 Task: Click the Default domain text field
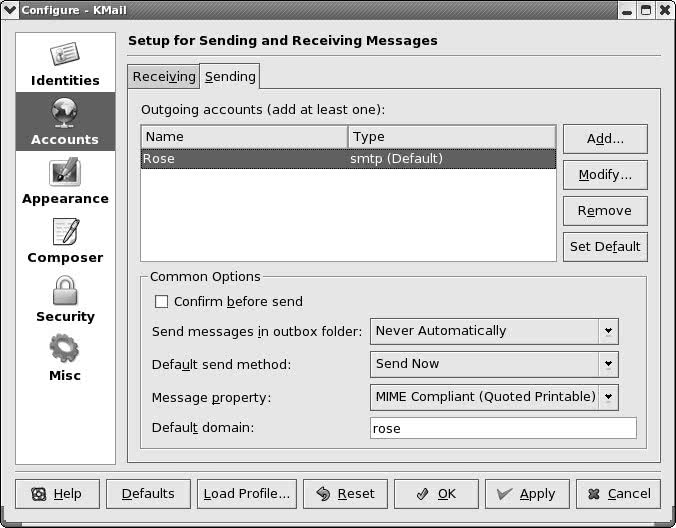(503, 428)
